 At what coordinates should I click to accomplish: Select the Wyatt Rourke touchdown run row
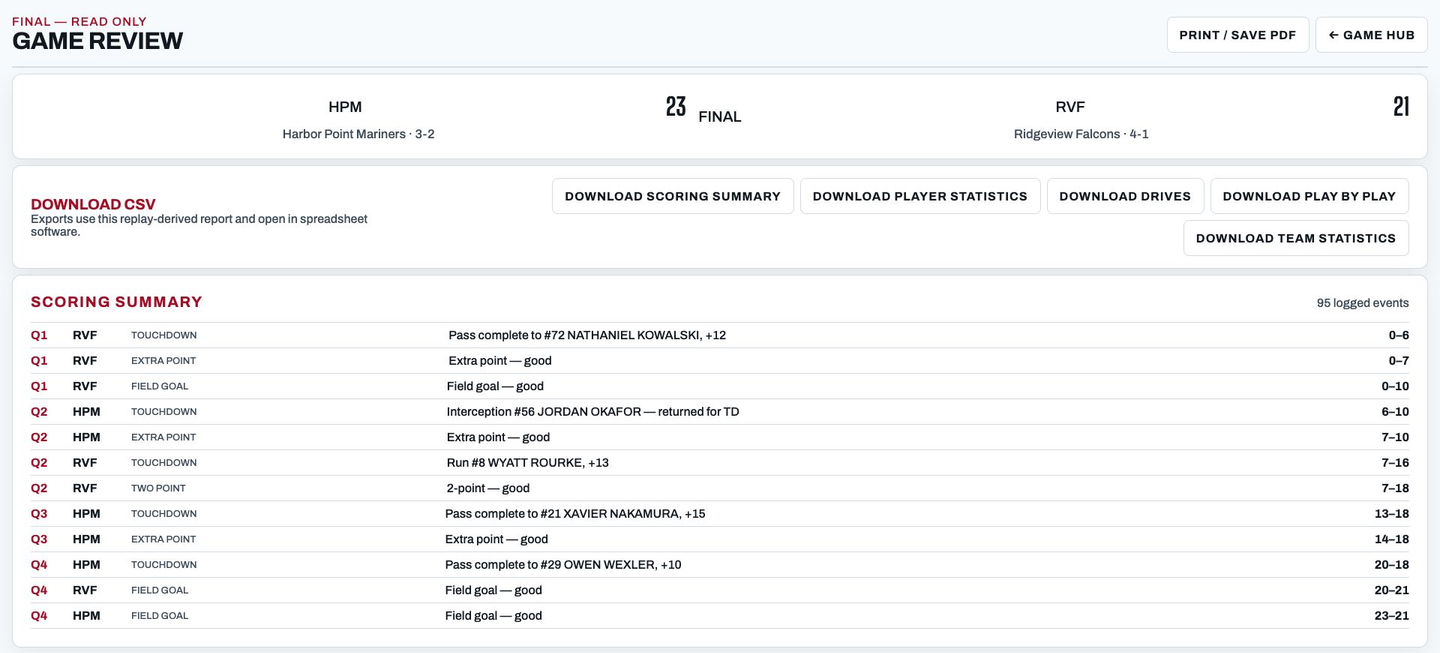(720, 463)
